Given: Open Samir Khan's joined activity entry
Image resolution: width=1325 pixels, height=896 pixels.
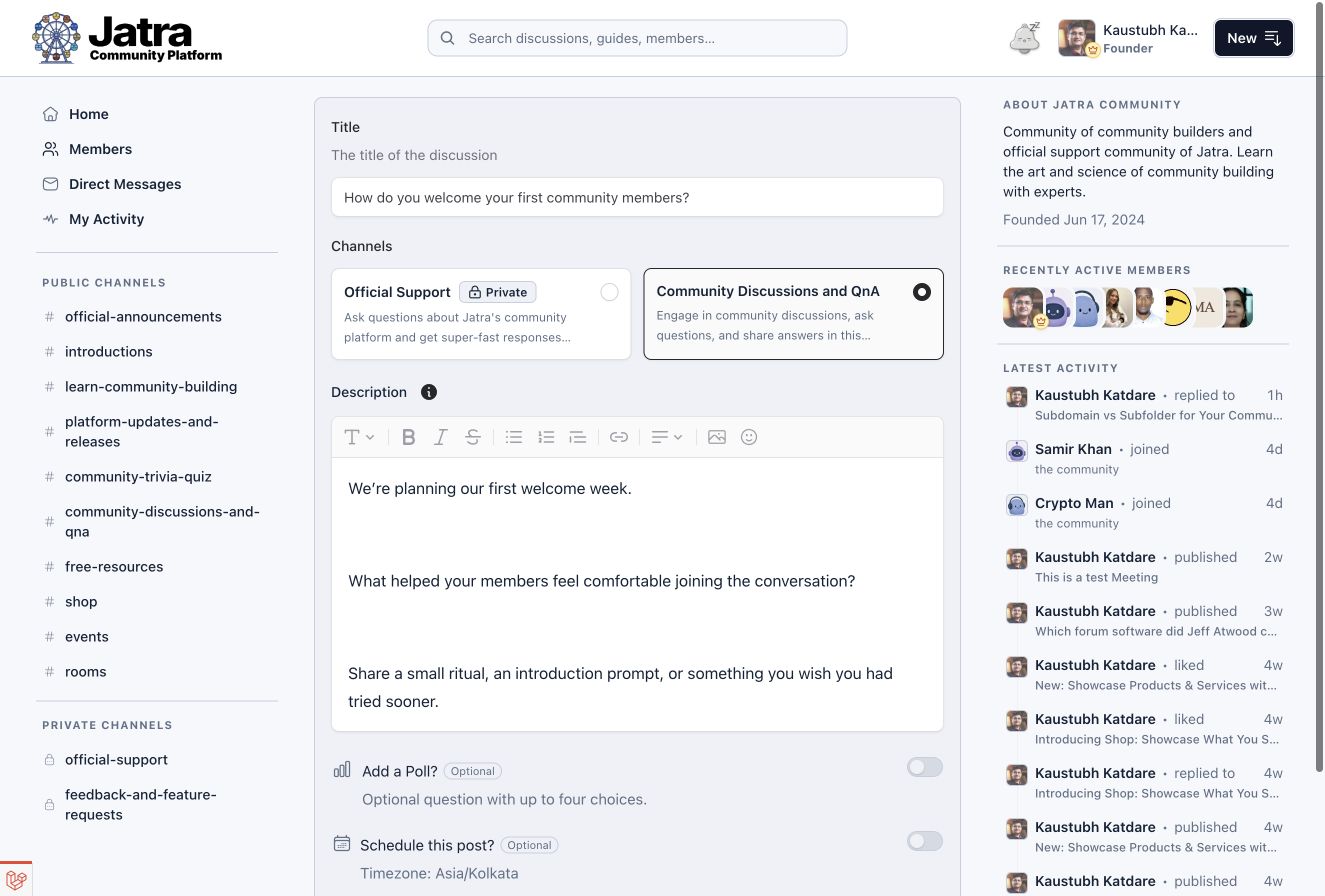Looking at the screenshot, I should pos(1144,459).
